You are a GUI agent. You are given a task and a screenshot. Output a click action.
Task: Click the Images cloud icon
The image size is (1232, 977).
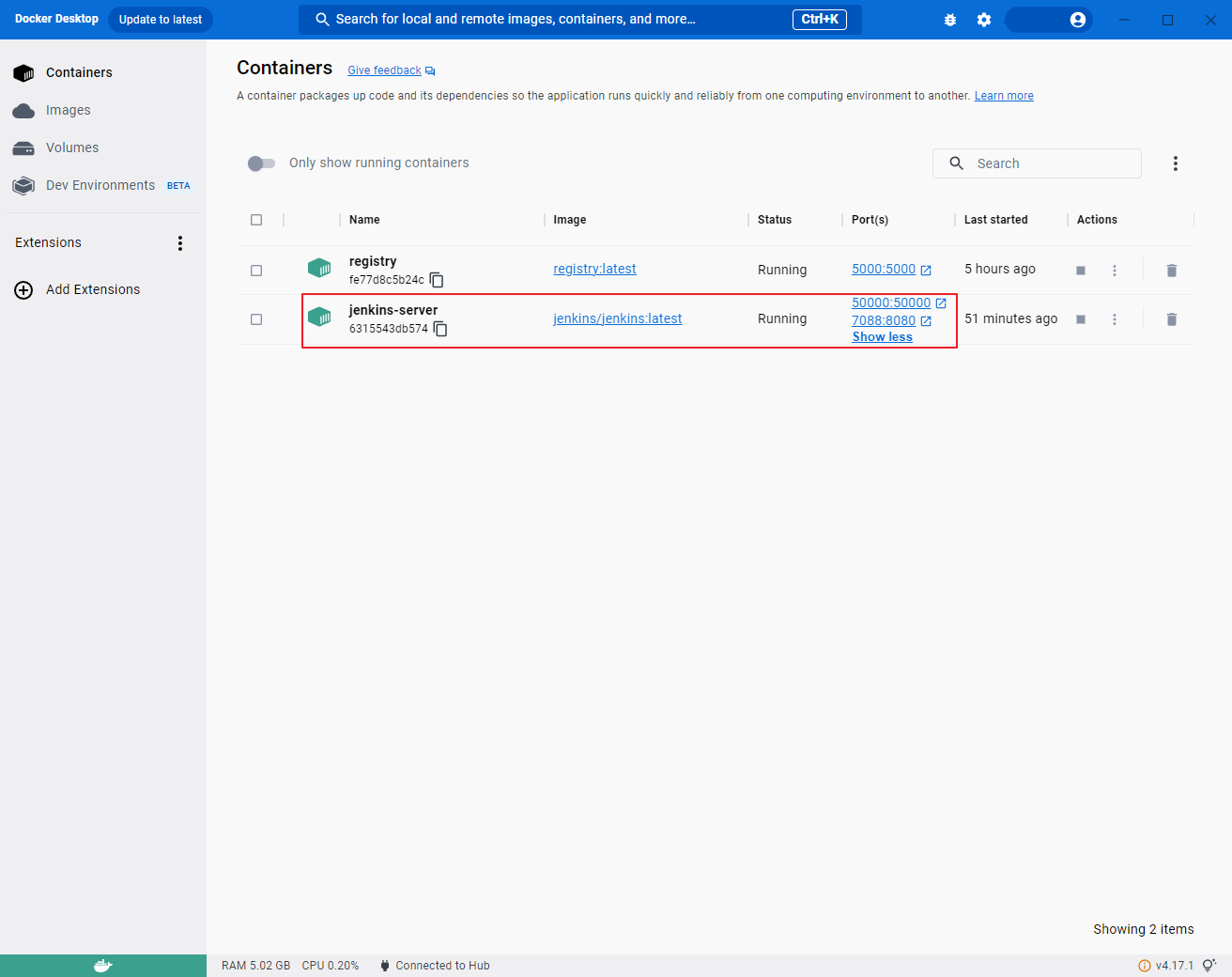[23, 111]
